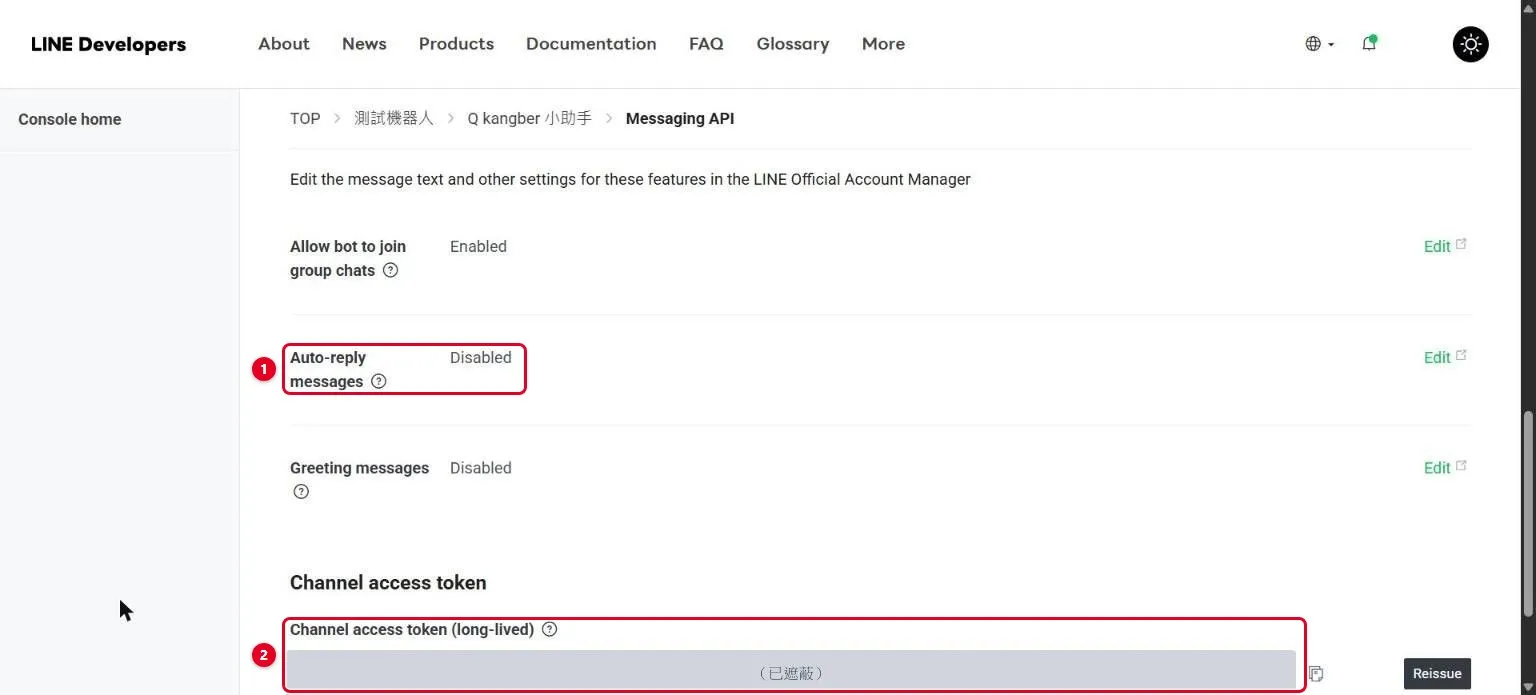Image resolution: width=1536 pixels, height=695 pixels.
Task: Open the notifications bell
Action: pyautogui.click(x=1369, y=43)
